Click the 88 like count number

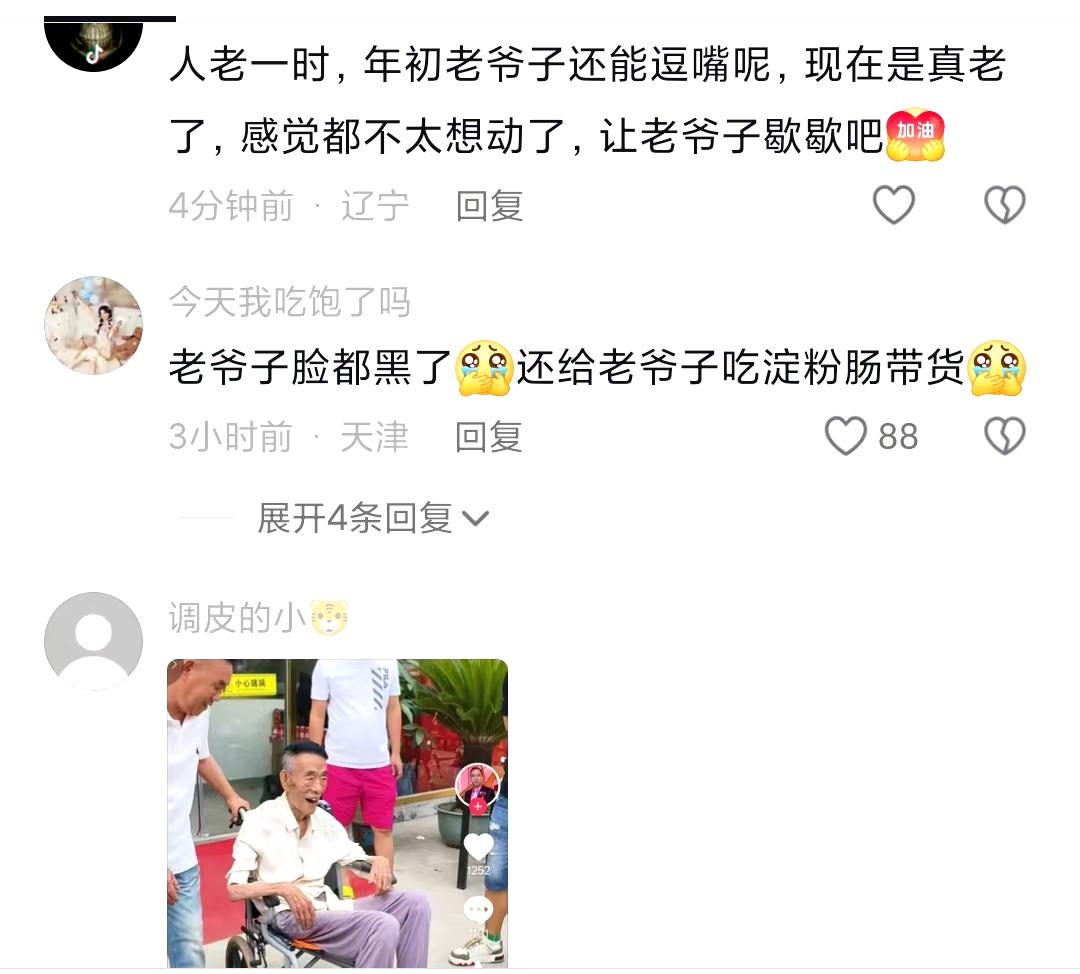(x=898, y=437)
